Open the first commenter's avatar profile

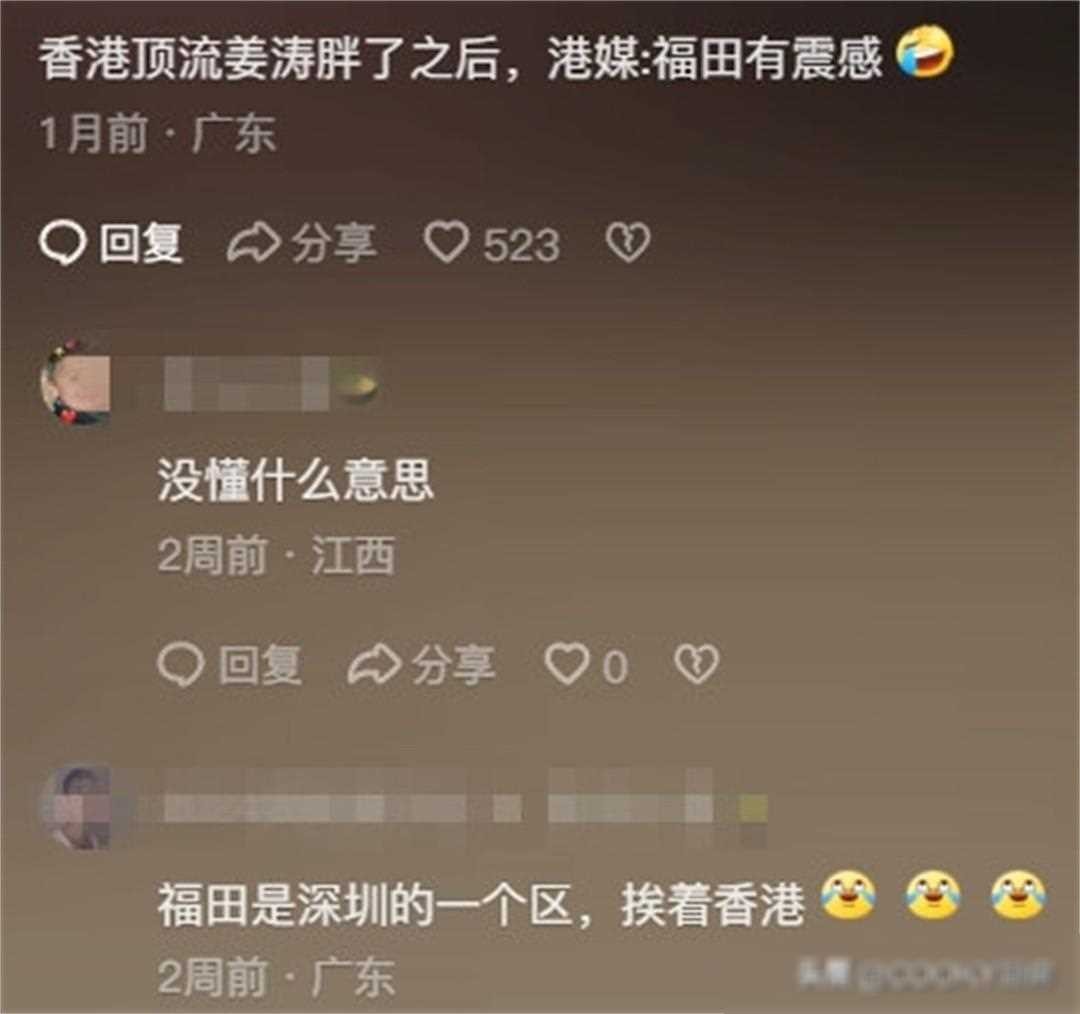coord(76,382)
